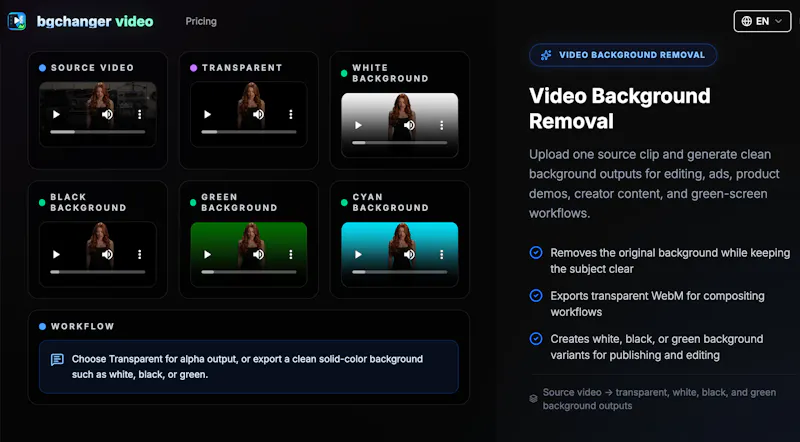
Task: Click the Video Background Removal badge
Action: coord(623,55)
